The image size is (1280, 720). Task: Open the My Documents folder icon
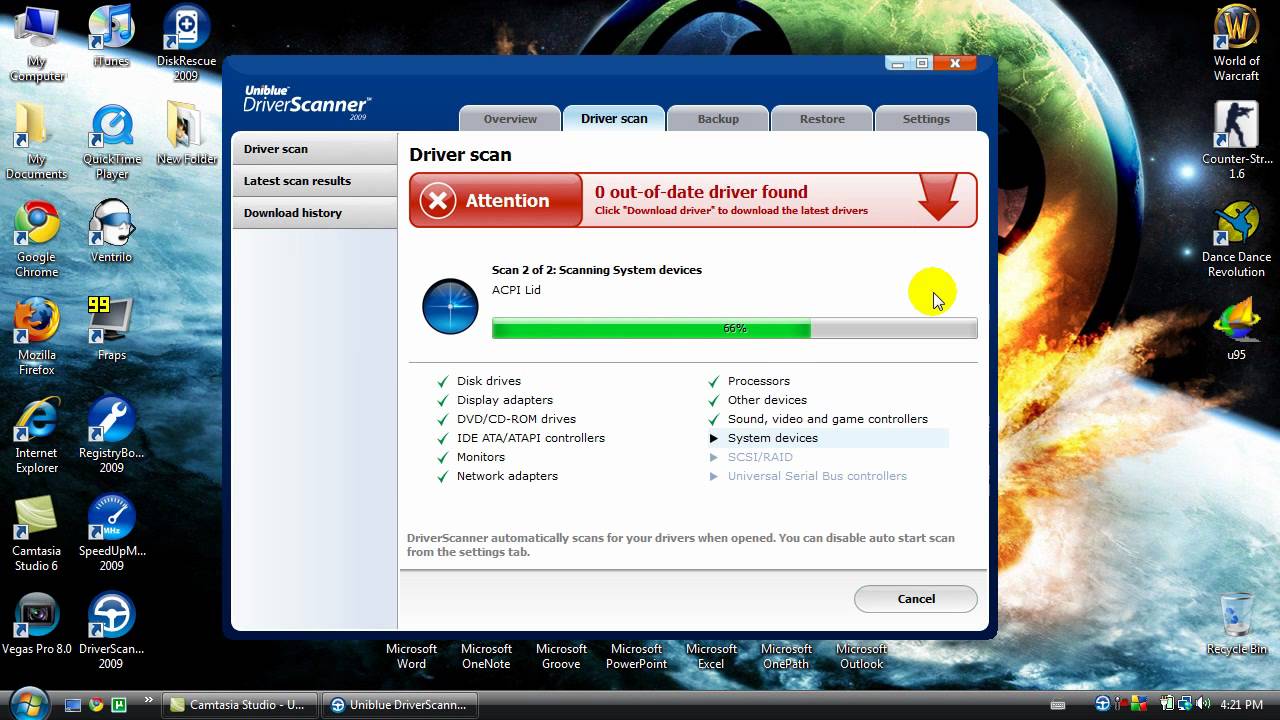click(36, 141)
